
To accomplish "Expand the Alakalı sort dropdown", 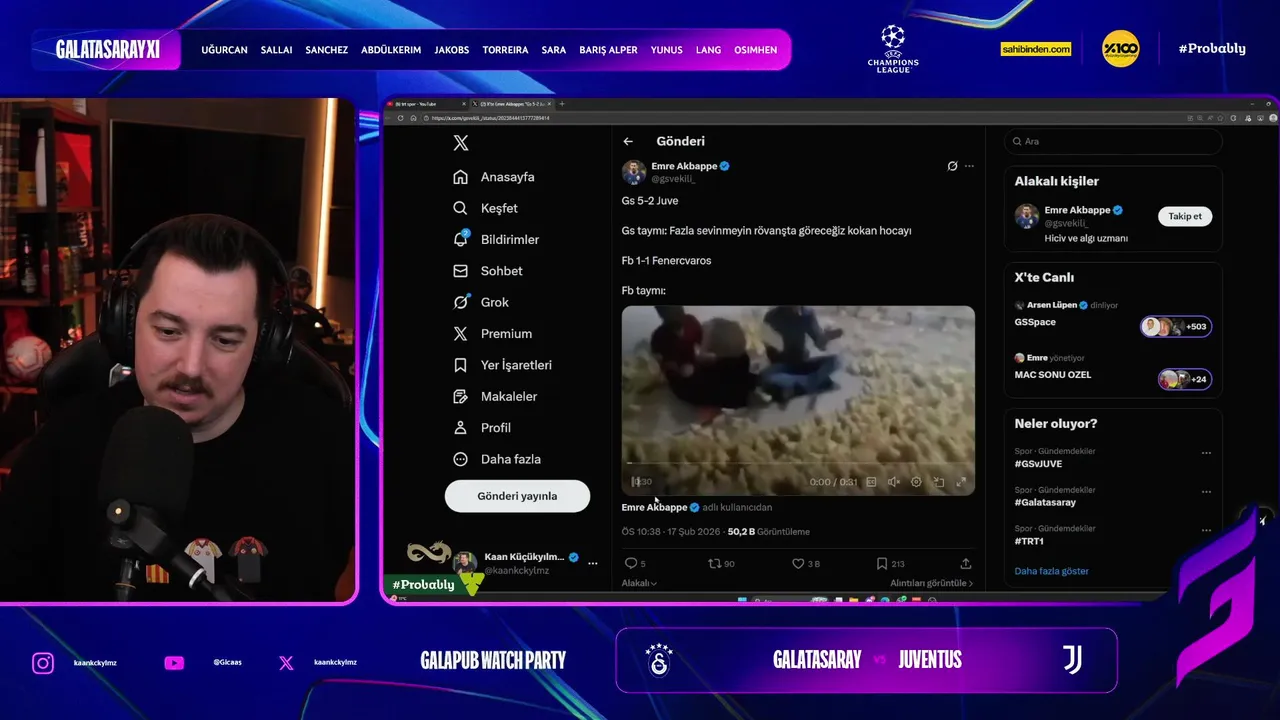I will tap(639, 583).
